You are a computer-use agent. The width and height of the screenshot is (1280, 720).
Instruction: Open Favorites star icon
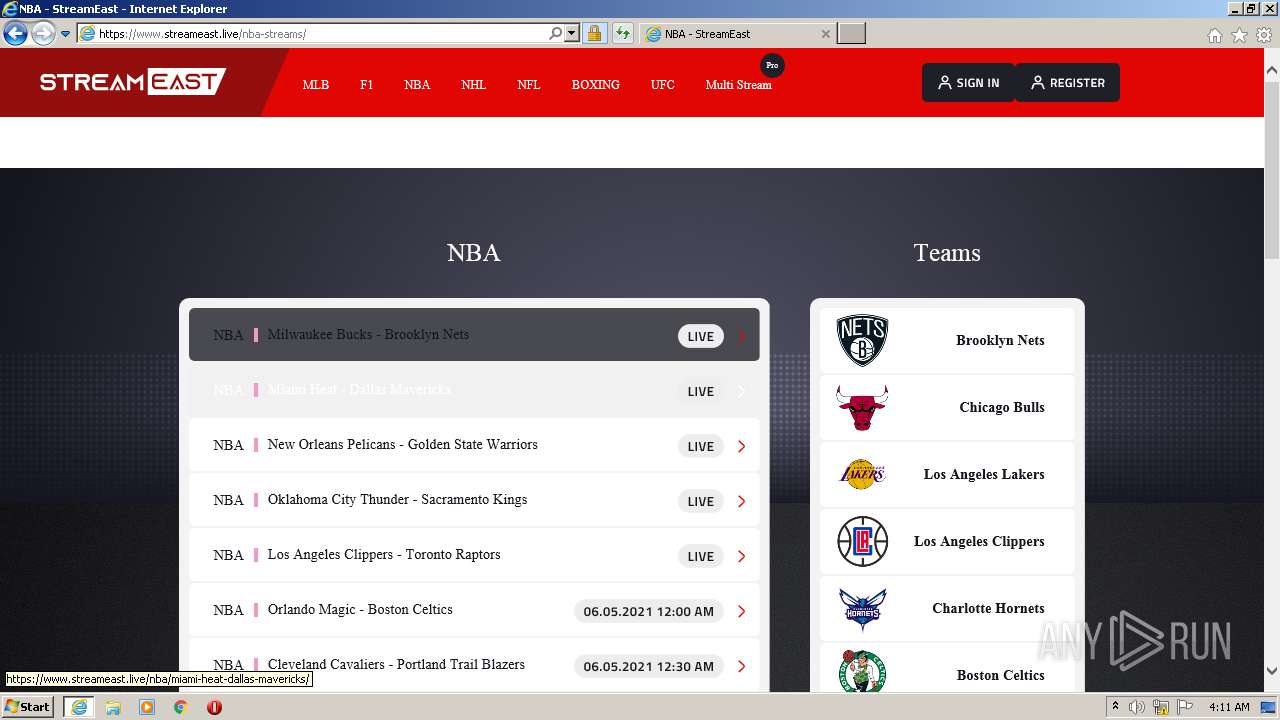click(1239, 35)
